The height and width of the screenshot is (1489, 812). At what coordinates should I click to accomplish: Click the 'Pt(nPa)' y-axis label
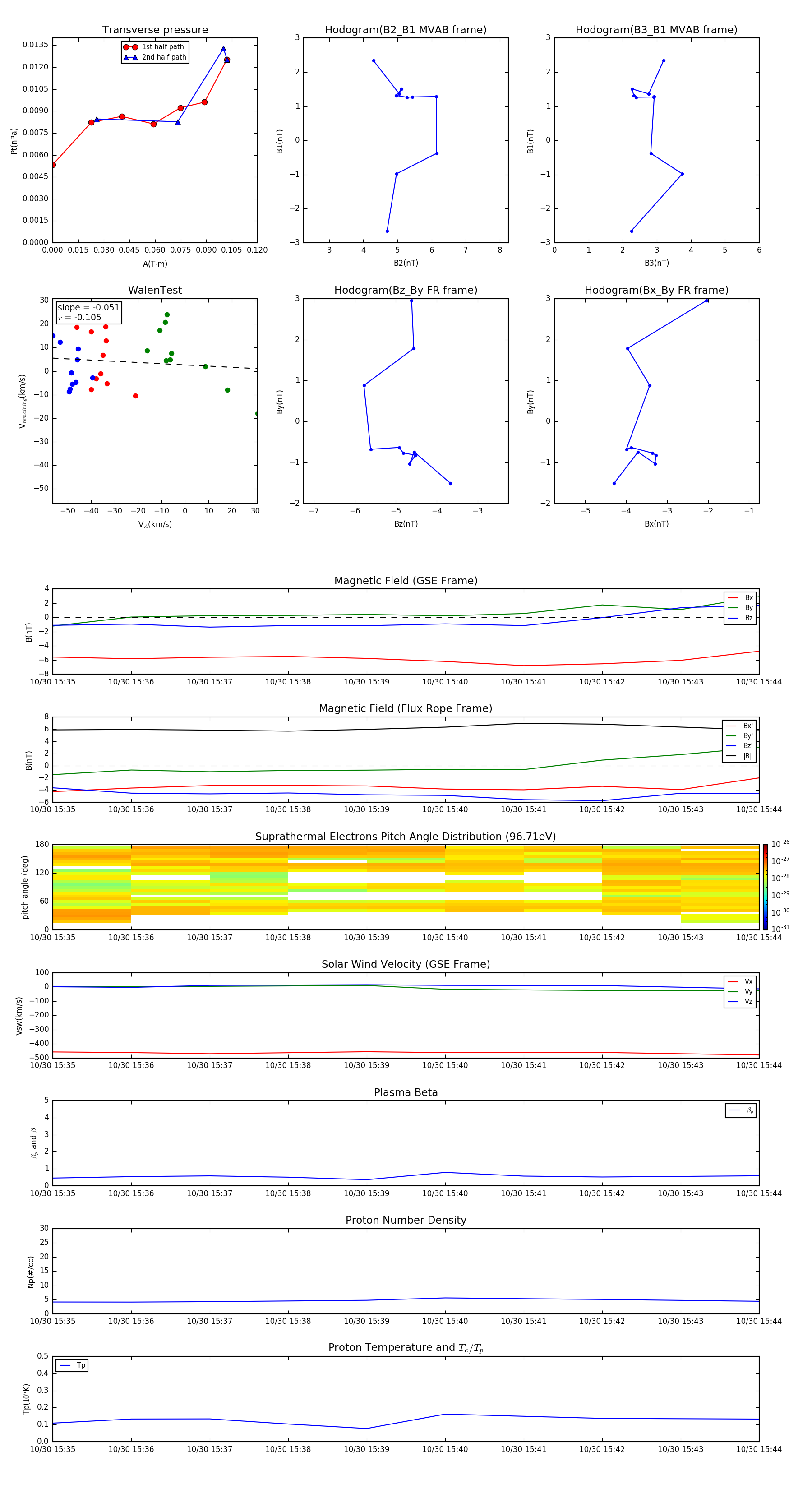click(14, 141)
